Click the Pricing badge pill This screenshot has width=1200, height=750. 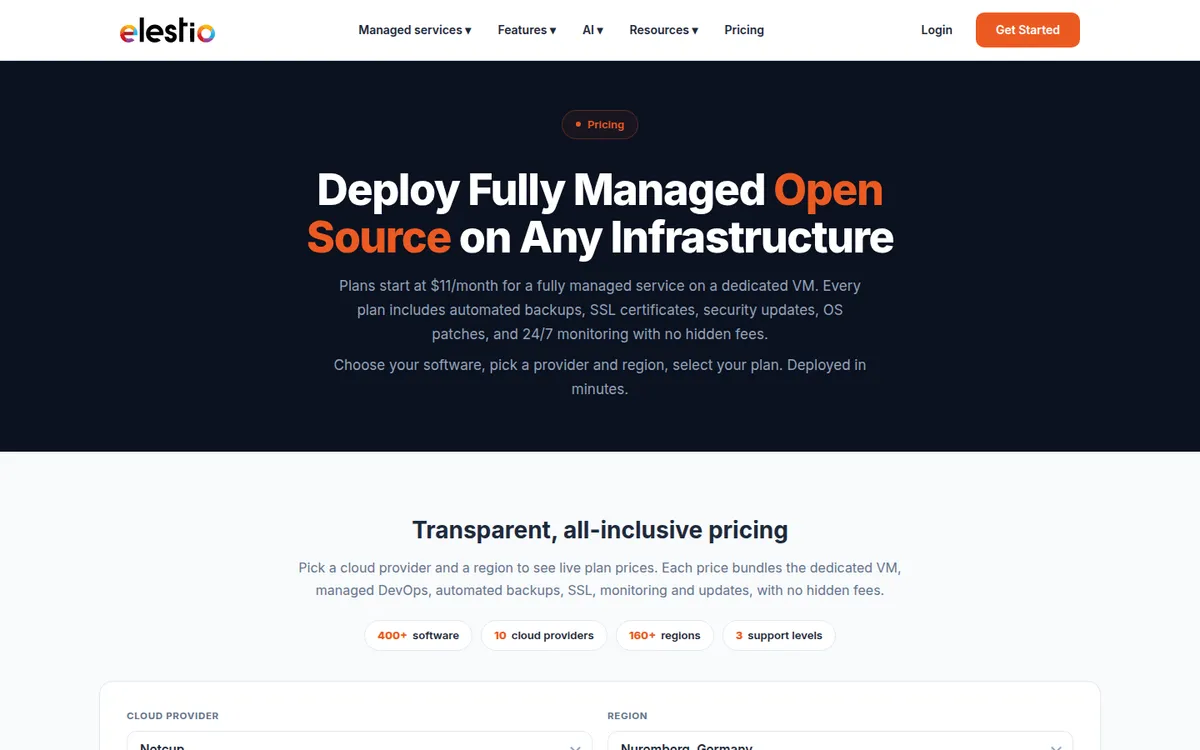(600, 125)
